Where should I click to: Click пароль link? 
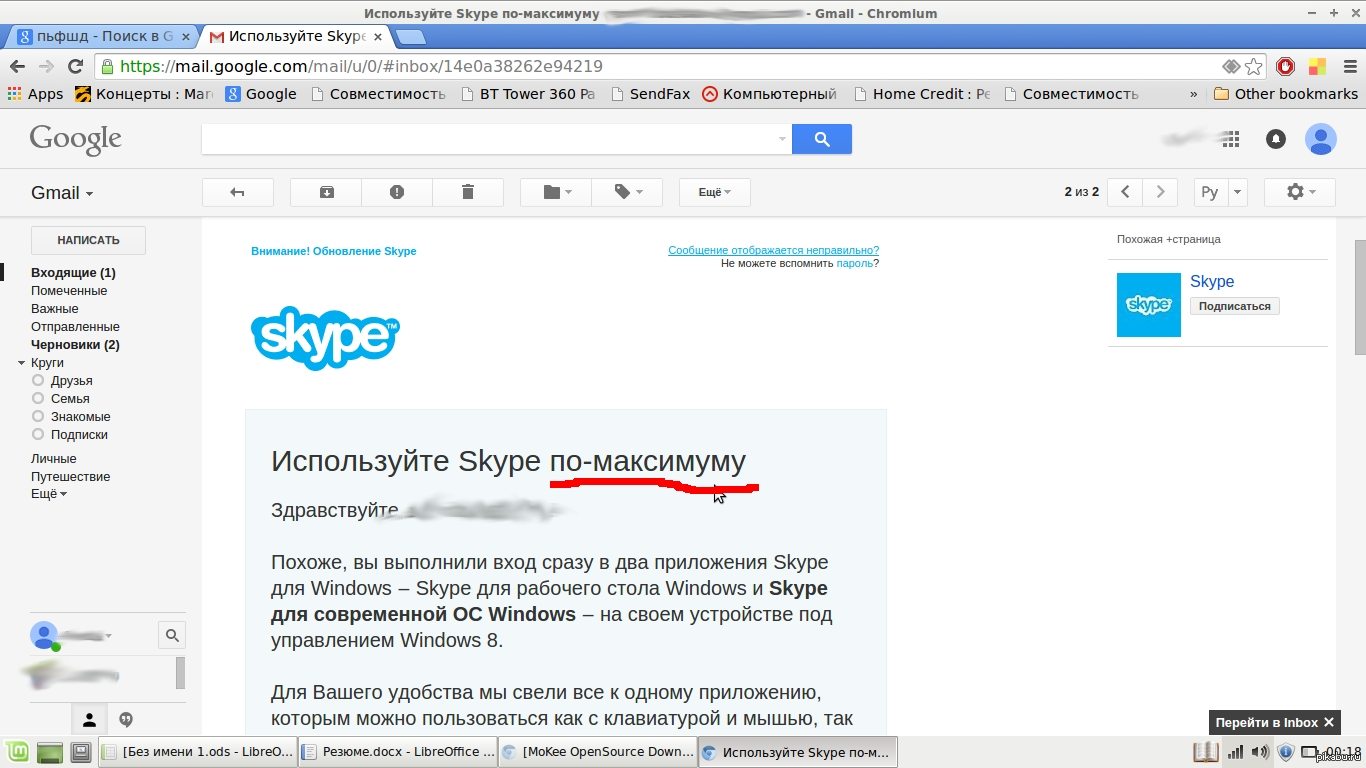(854, 263)
